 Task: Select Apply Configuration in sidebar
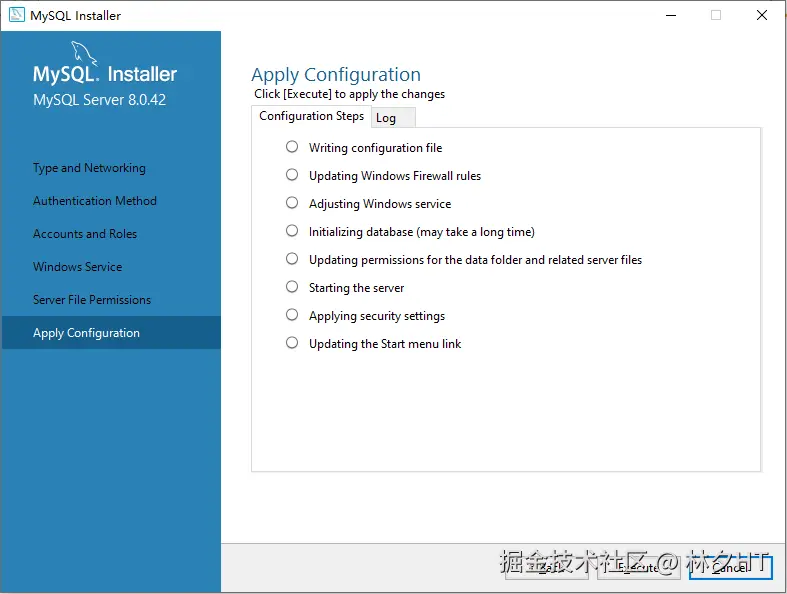(x=111, y=332)
